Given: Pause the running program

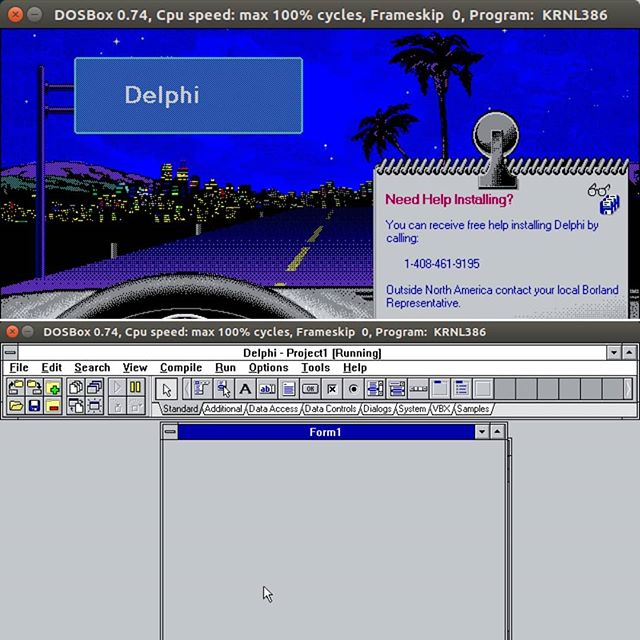Looking at the screenshot, I should 136,387.
